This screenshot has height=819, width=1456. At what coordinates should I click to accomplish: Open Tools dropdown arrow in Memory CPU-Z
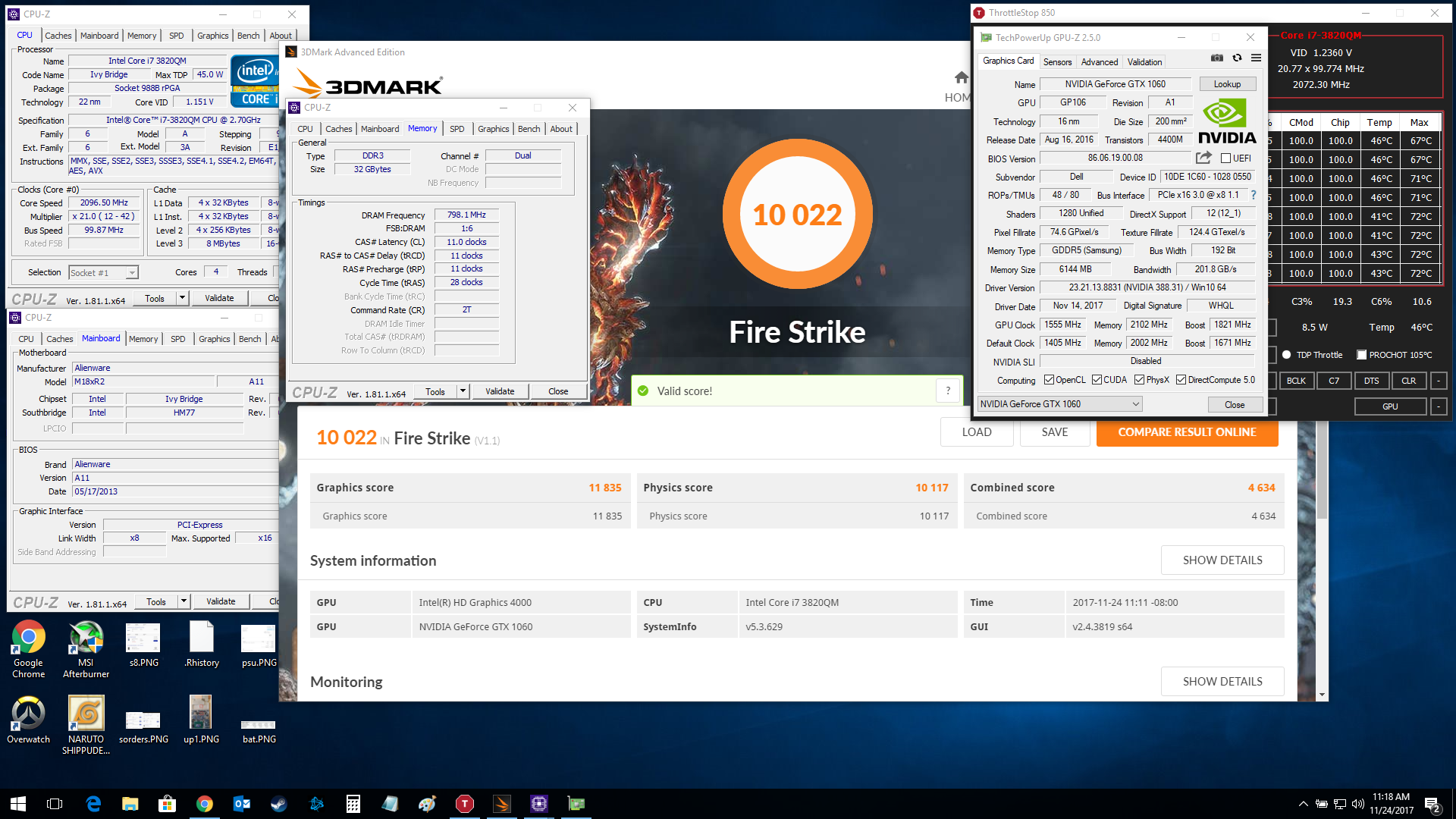click(463, 391)
